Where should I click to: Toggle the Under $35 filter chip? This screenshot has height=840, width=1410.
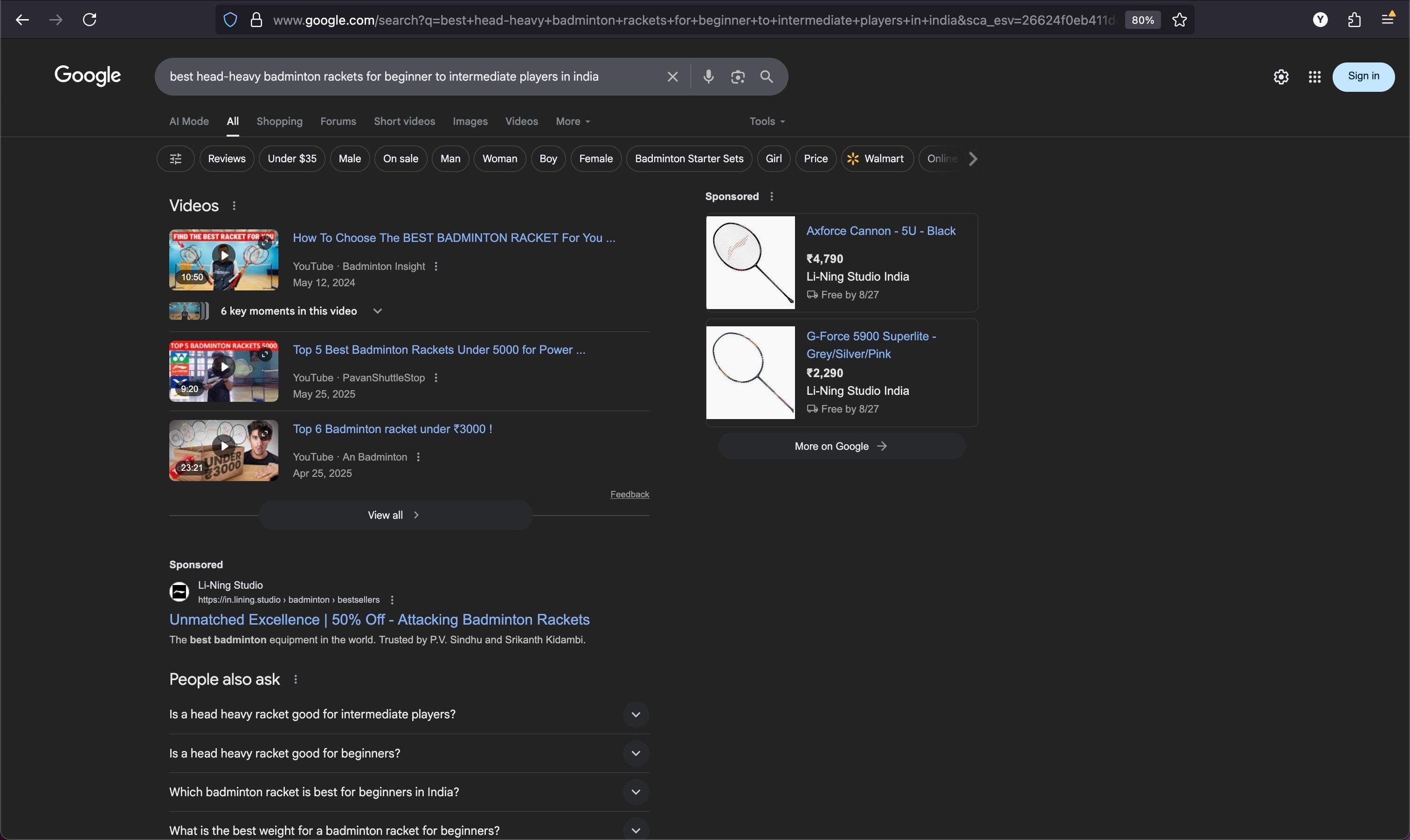pyautogui.click(x=292, y=159)
